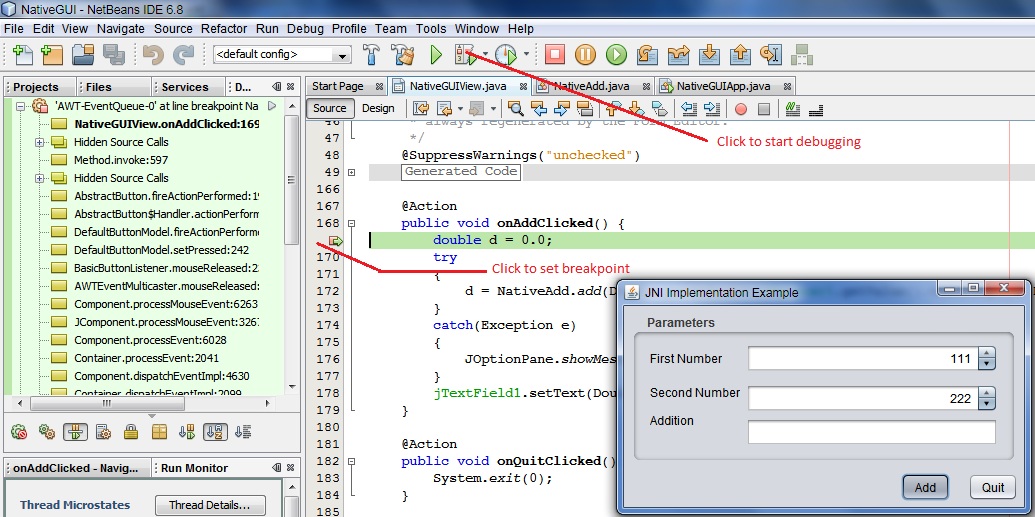Click the Run to Cursor icon

pos(771,55)
